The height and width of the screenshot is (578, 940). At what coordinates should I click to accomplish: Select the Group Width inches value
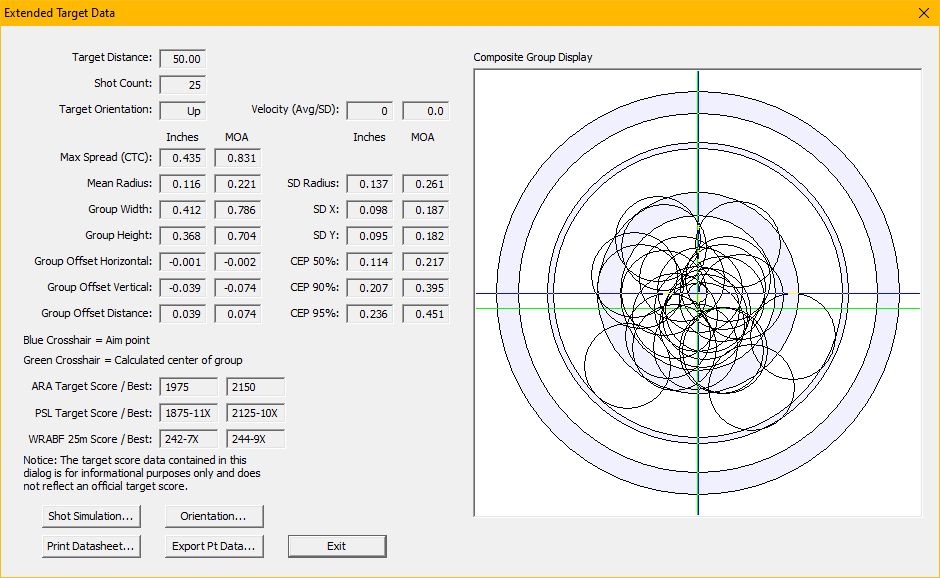183,210
